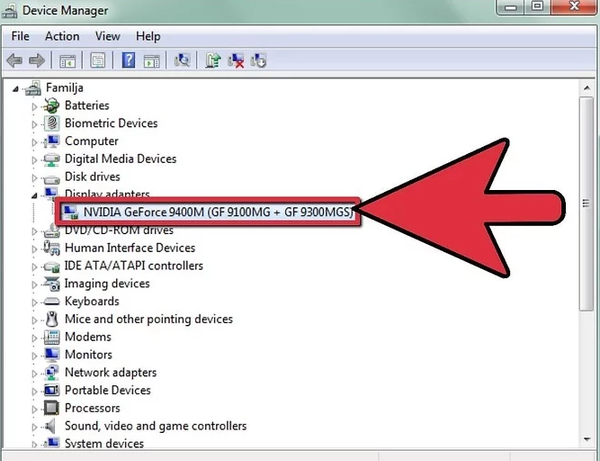Expand the Batteries category arrow
The height and width of the screenshot is (461, 600).
coord(34,106)
